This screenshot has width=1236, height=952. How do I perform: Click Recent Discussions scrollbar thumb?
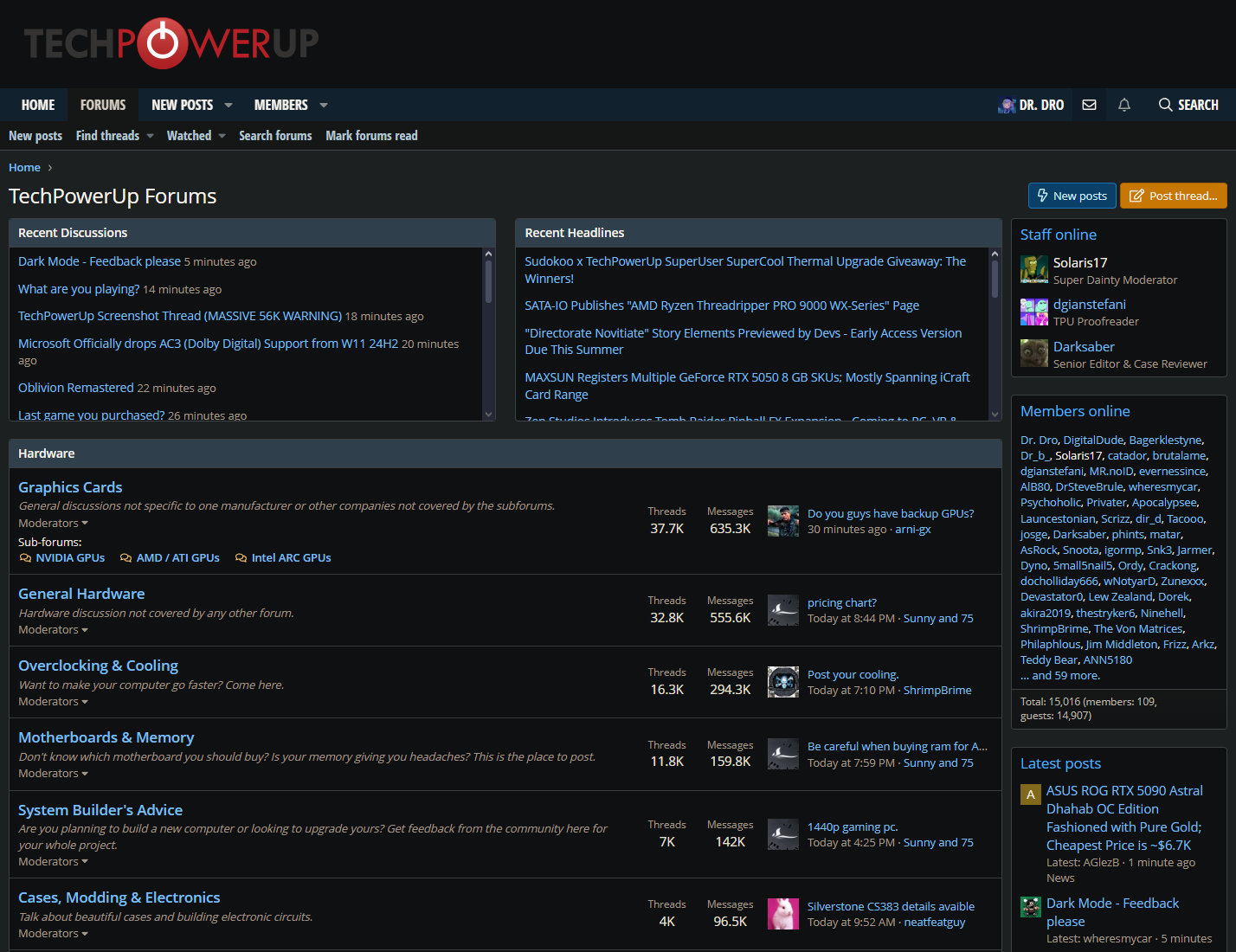[488, 281]
